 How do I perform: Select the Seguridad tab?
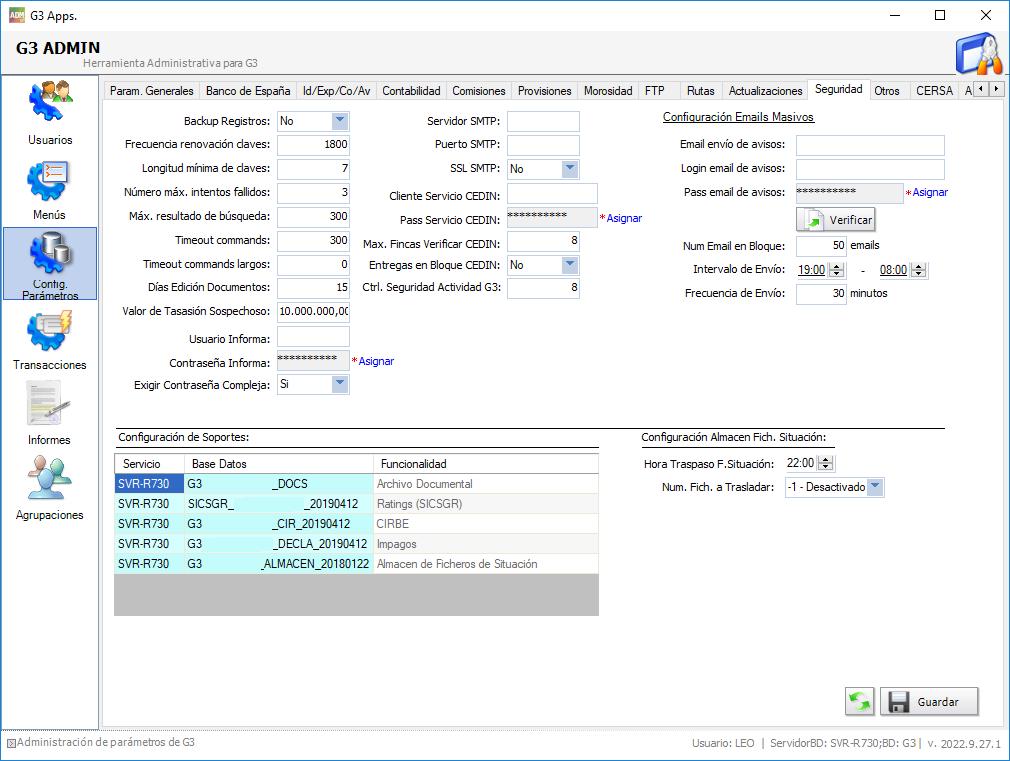(839, 89)
